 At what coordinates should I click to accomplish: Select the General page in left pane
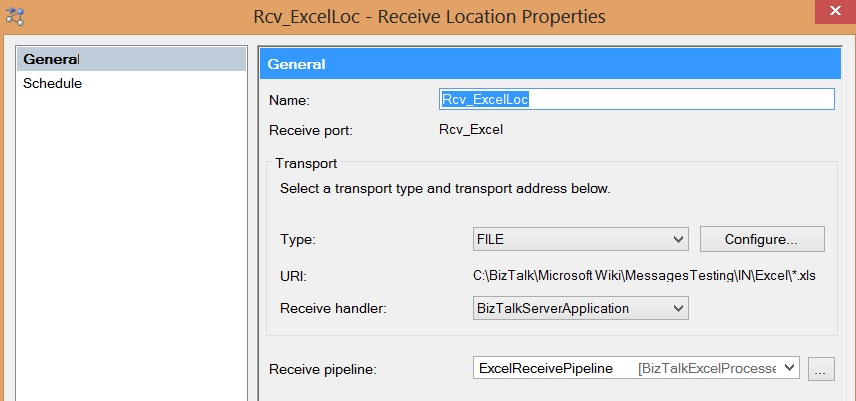[131, 59]
